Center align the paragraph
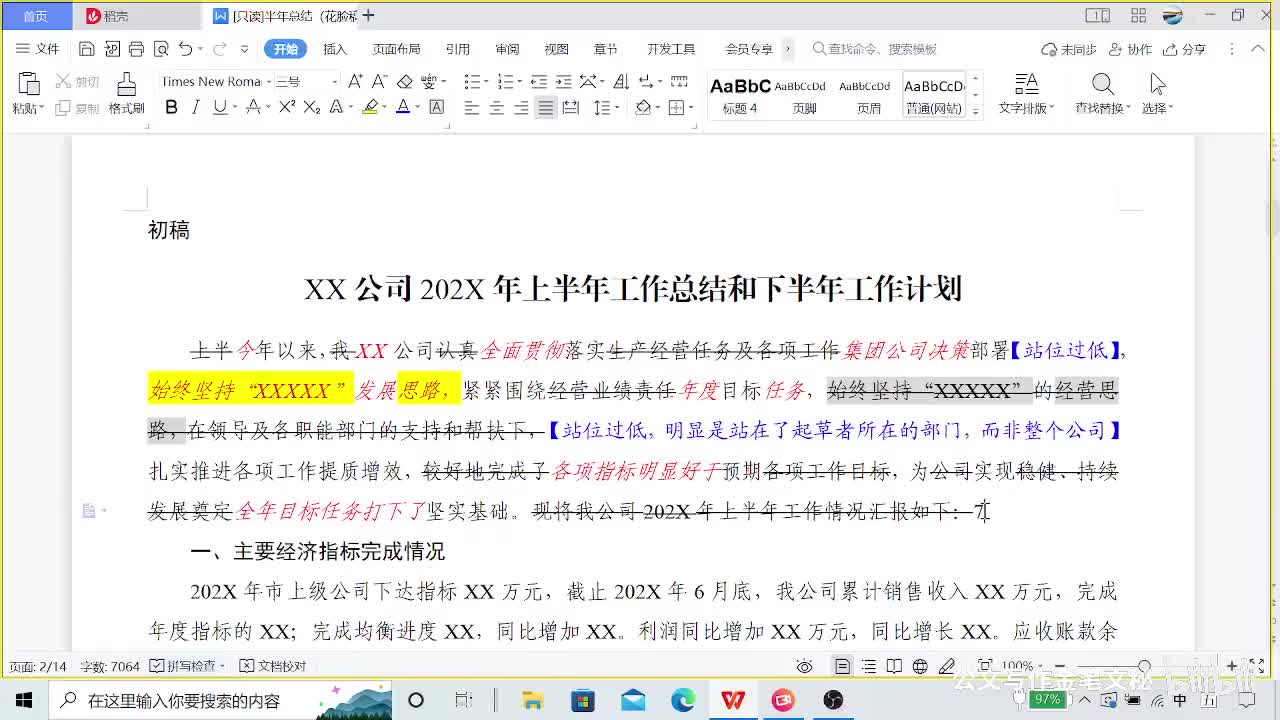This screenshot has height=720, width=1280. click(x=496, y=107)
